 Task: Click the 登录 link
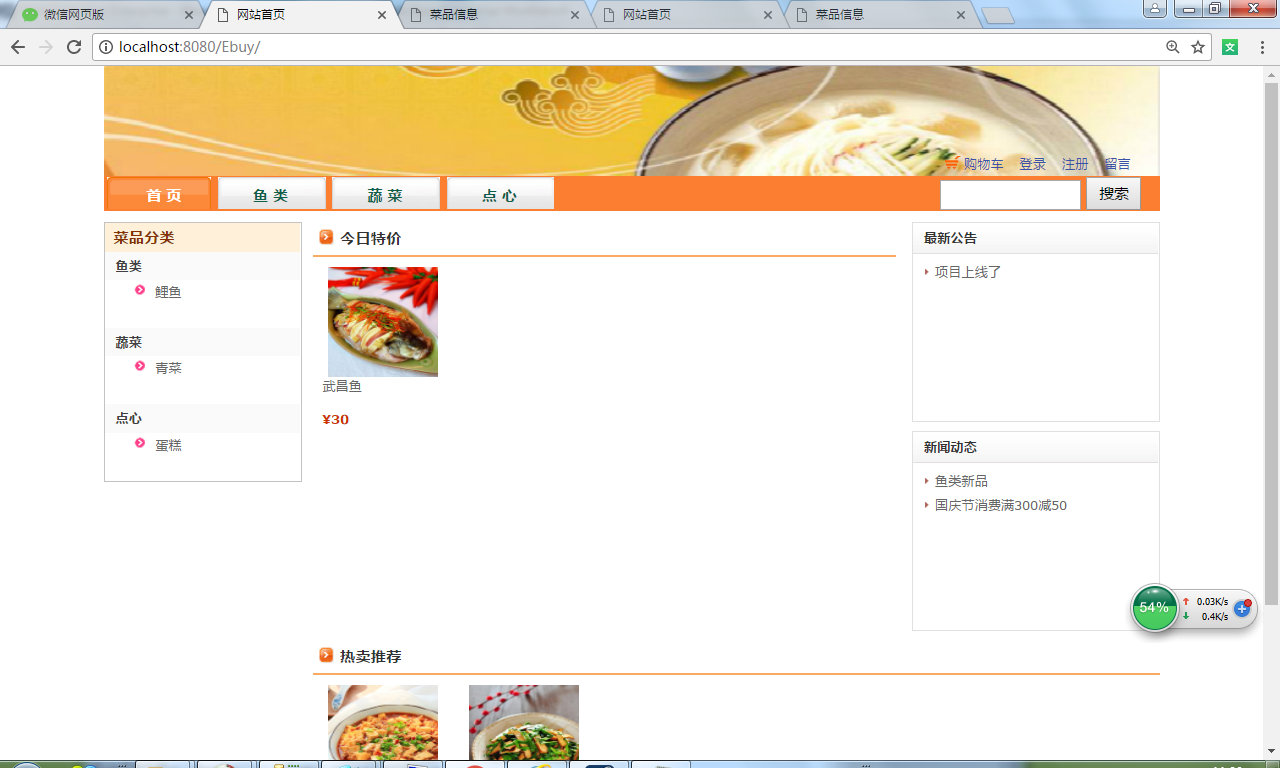1033,164
